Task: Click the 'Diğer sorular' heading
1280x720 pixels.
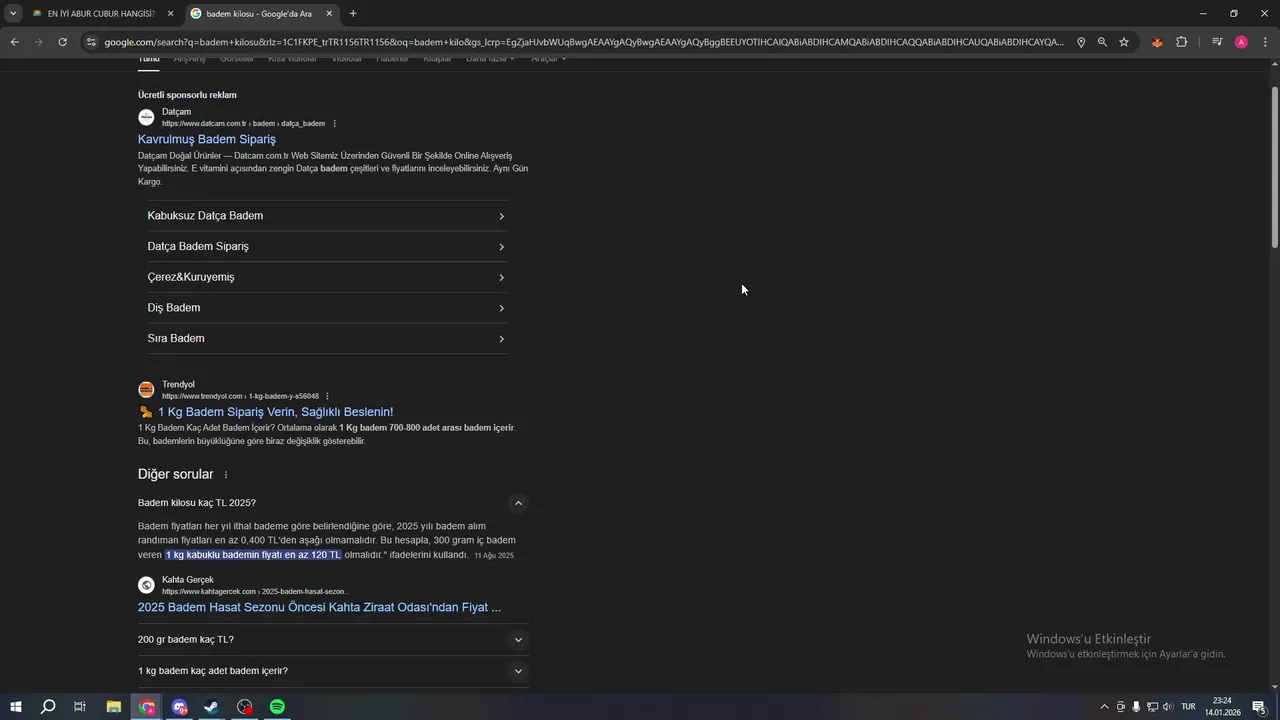Action: (176, 474)
